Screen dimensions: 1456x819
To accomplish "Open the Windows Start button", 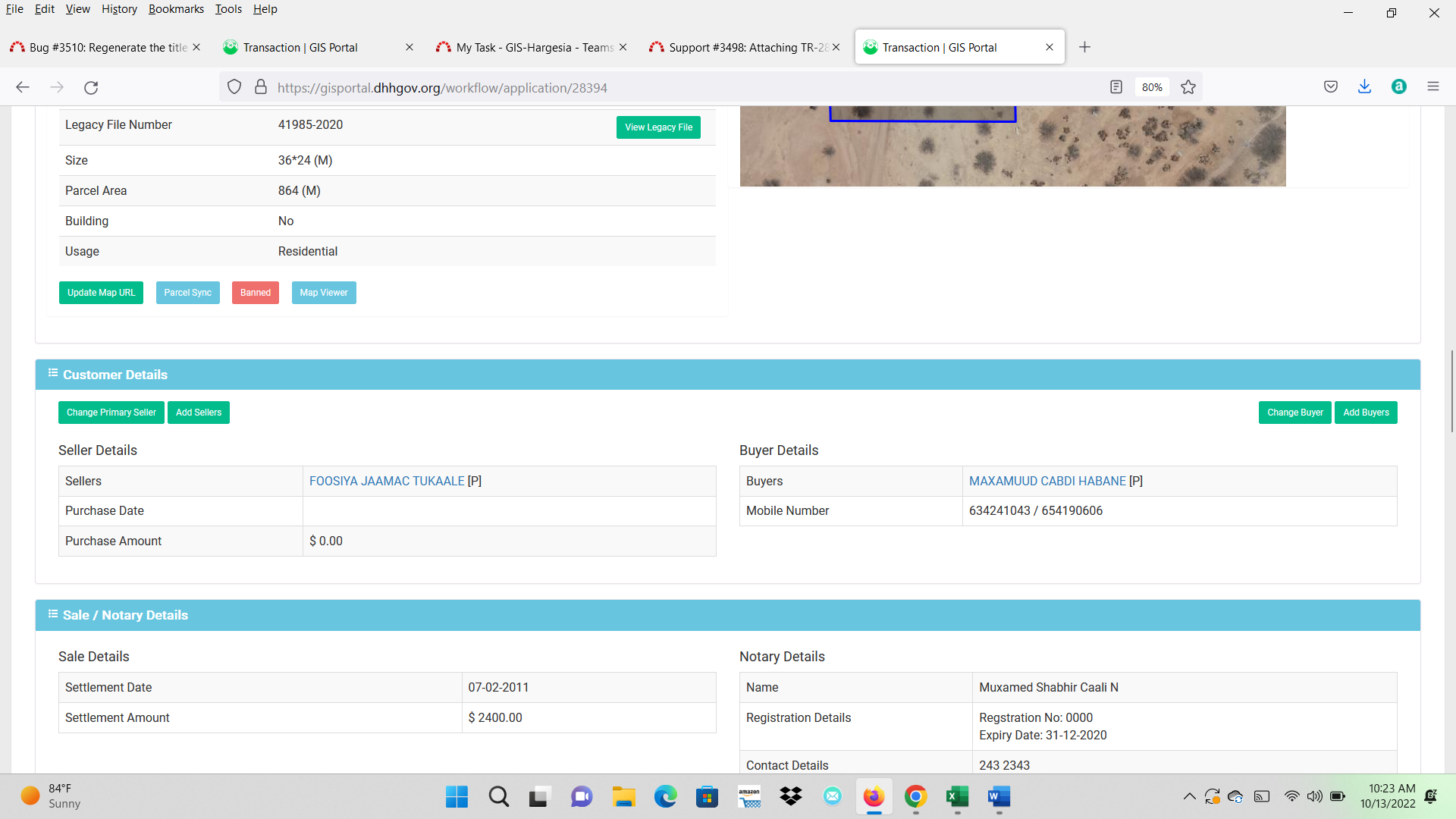I will [457, 796].
